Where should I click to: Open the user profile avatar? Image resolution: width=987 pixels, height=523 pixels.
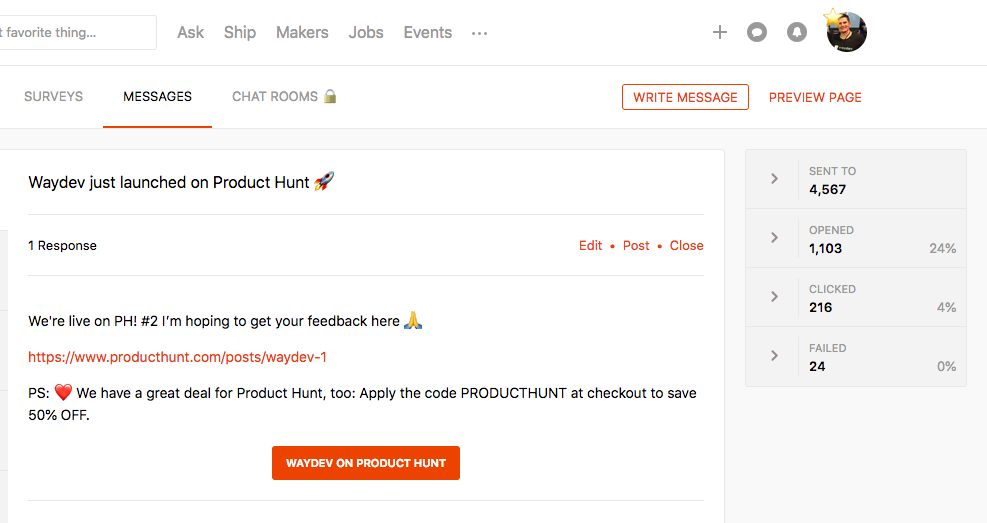846,32
